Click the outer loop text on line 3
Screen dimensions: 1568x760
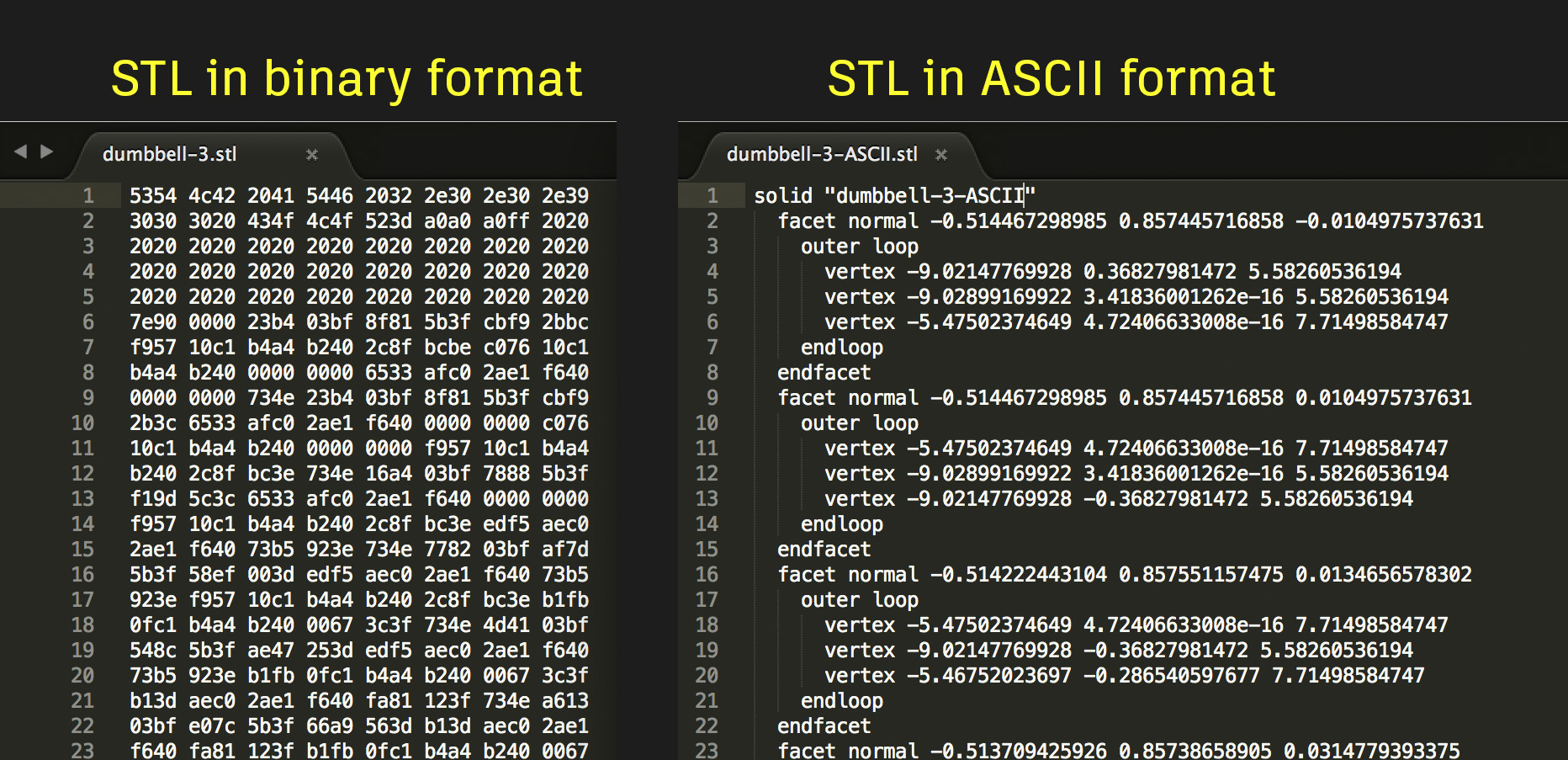click(857, 246)
